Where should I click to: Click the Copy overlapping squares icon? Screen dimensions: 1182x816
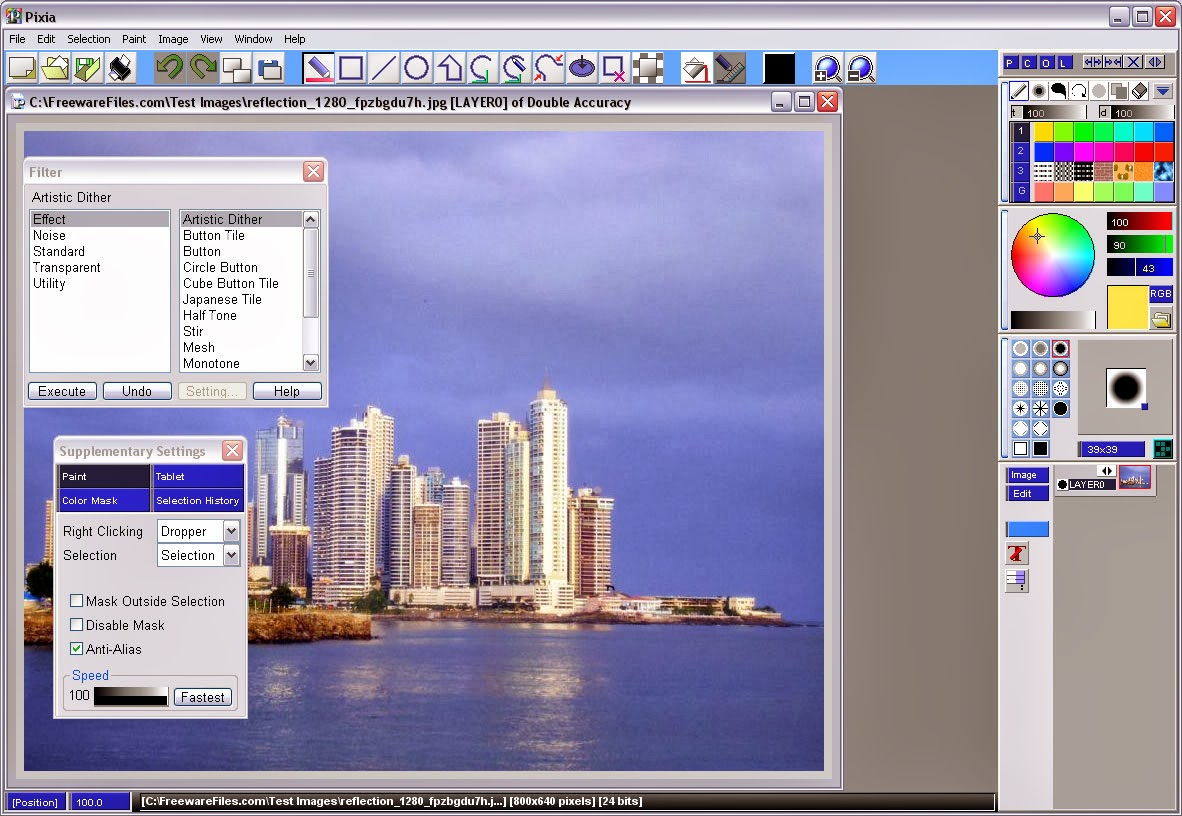coord(236,69)
